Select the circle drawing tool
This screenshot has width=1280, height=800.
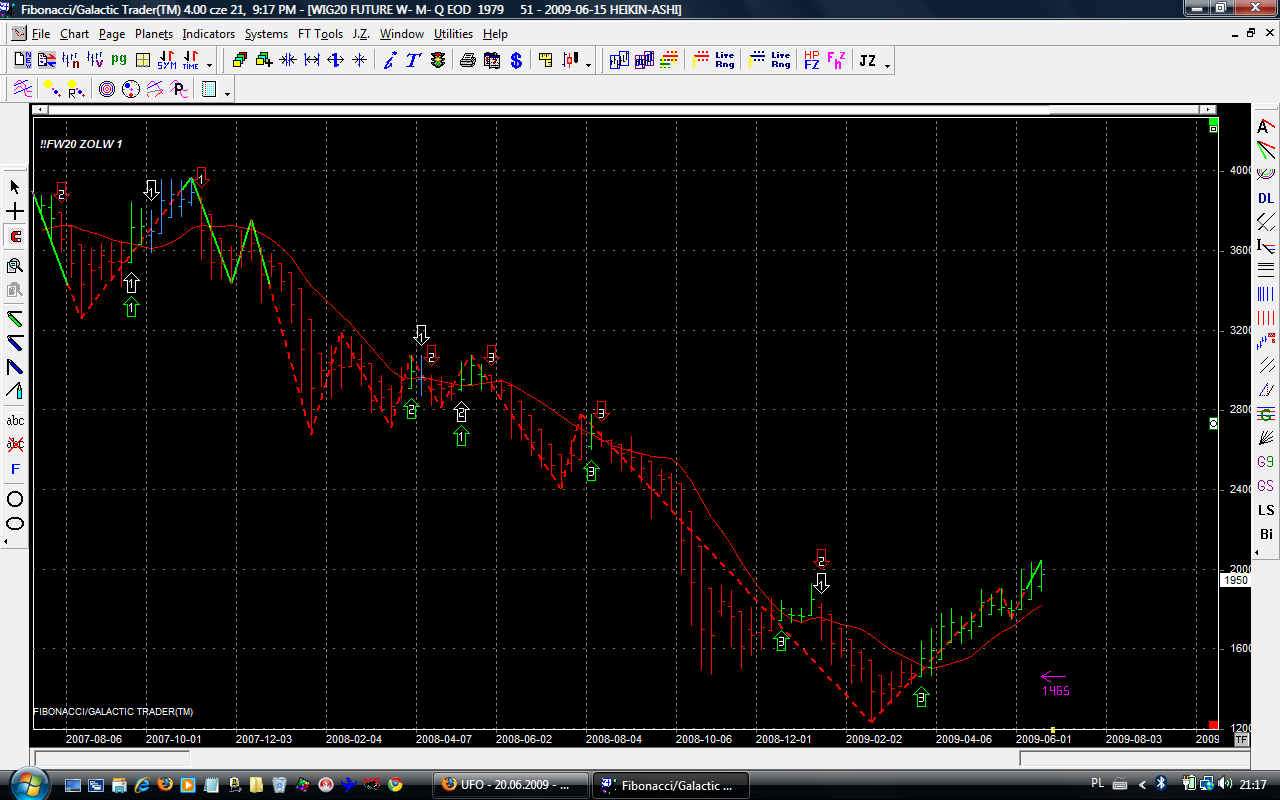pyautogui.click(x=15, y=499)
